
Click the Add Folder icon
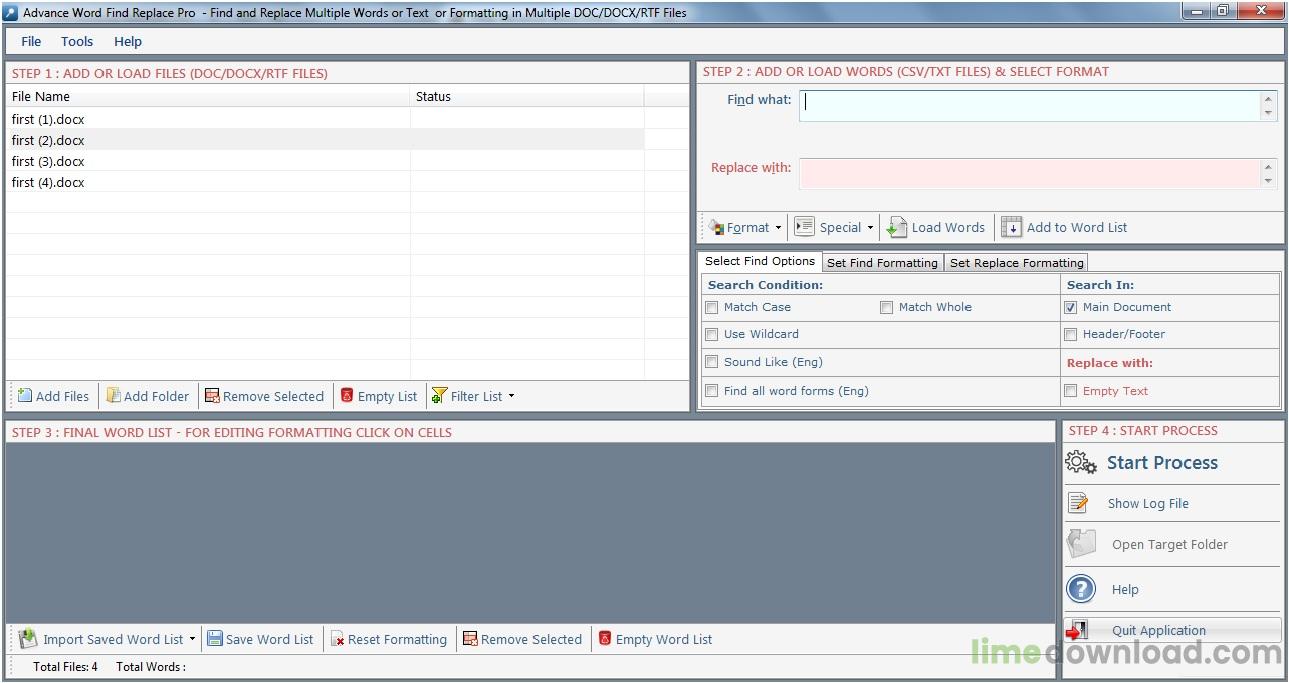click(113, 396)
